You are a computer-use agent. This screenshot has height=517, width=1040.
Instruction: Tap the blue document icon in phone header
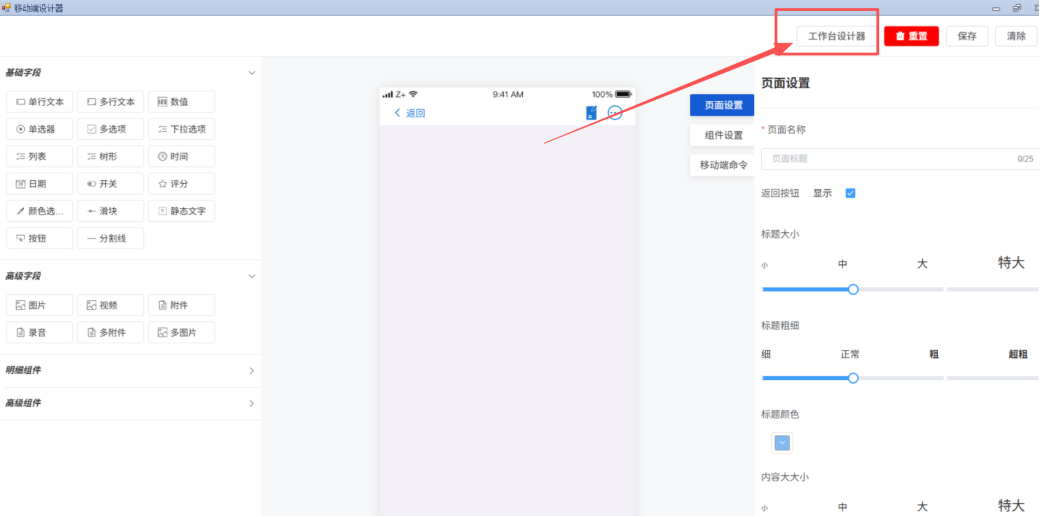click(591, 113)
